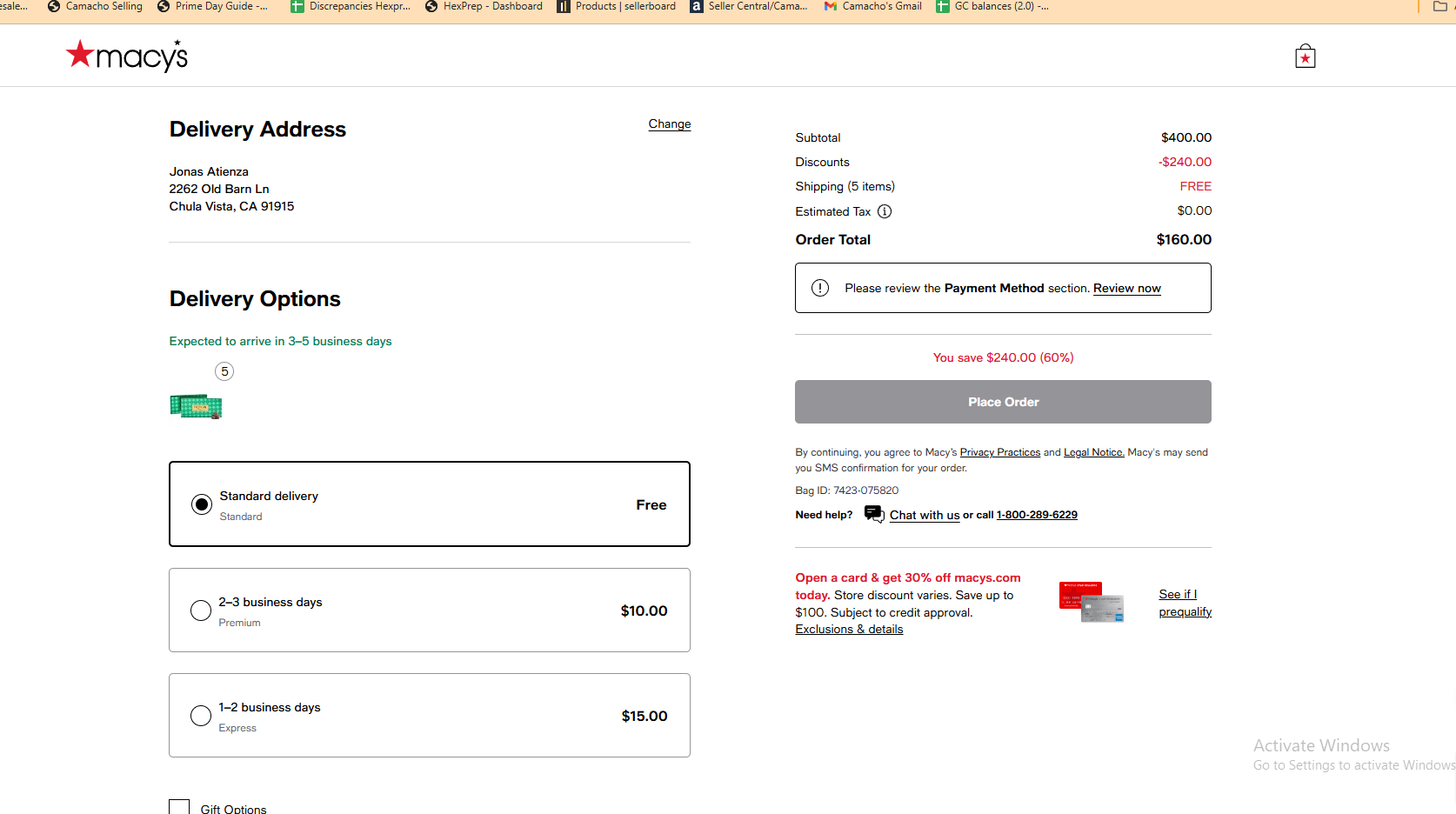Viewport: 1456px width, 814px height.
Task: Open Camacho Selling bookmark
Action: [95, 6]
